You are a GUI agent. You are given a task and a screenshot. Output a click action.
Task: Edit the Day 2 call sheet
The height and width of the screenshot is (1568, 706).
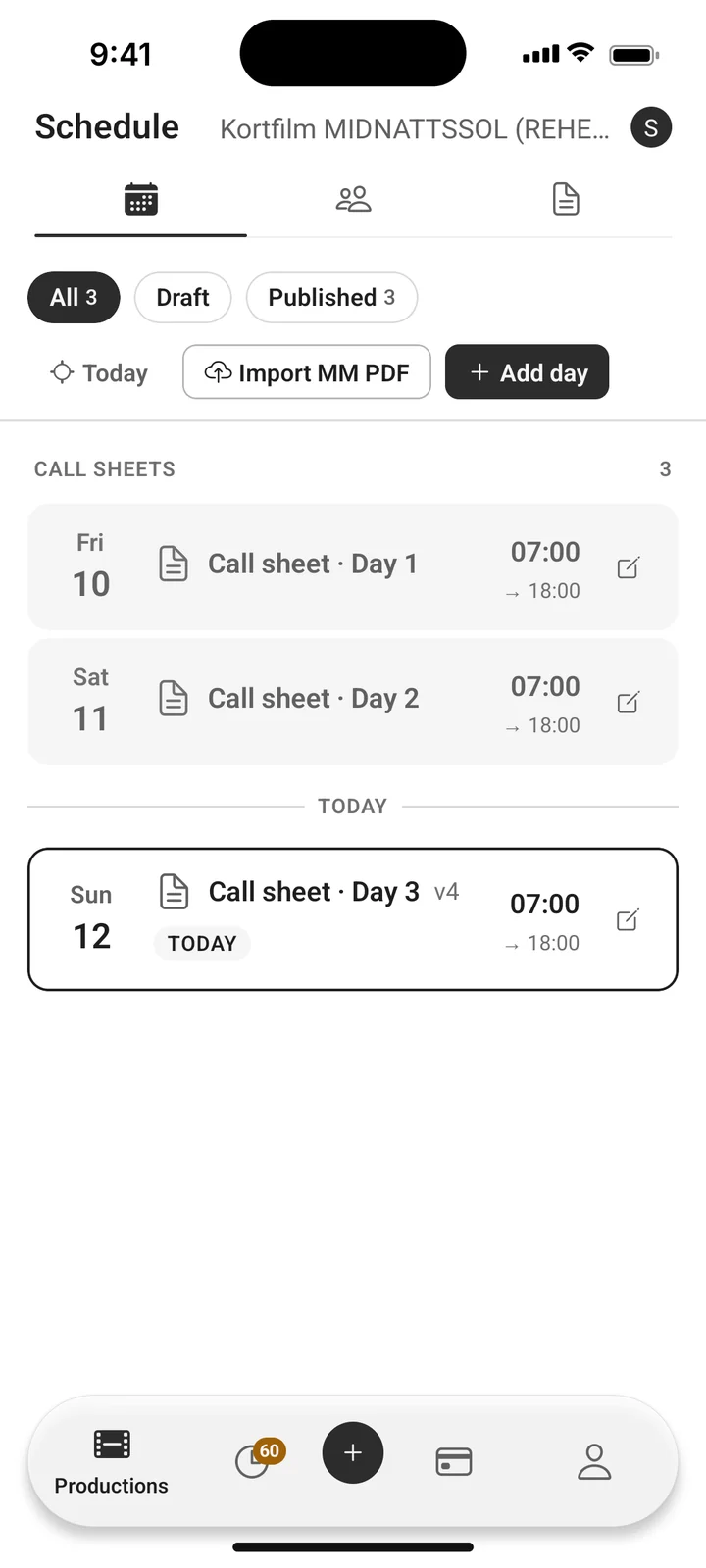click(x=628, y=702)
